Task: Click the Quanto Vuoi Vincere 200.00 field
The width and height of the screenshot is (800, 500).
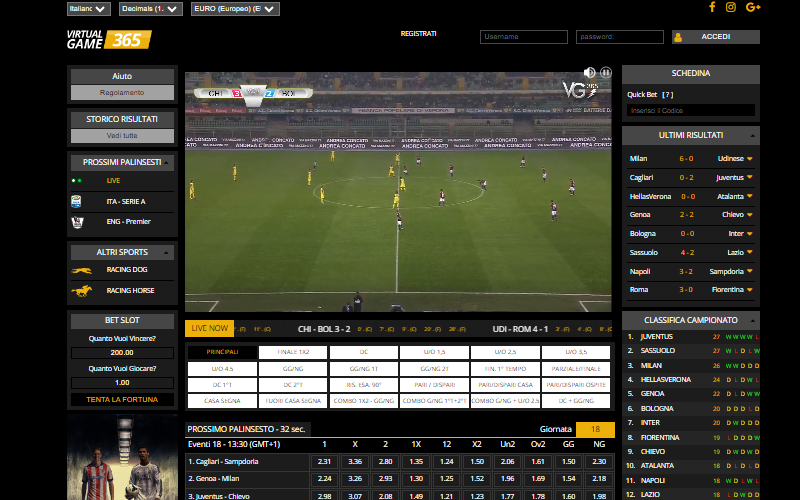Action: pyautogui.click(x=122, y=353)
